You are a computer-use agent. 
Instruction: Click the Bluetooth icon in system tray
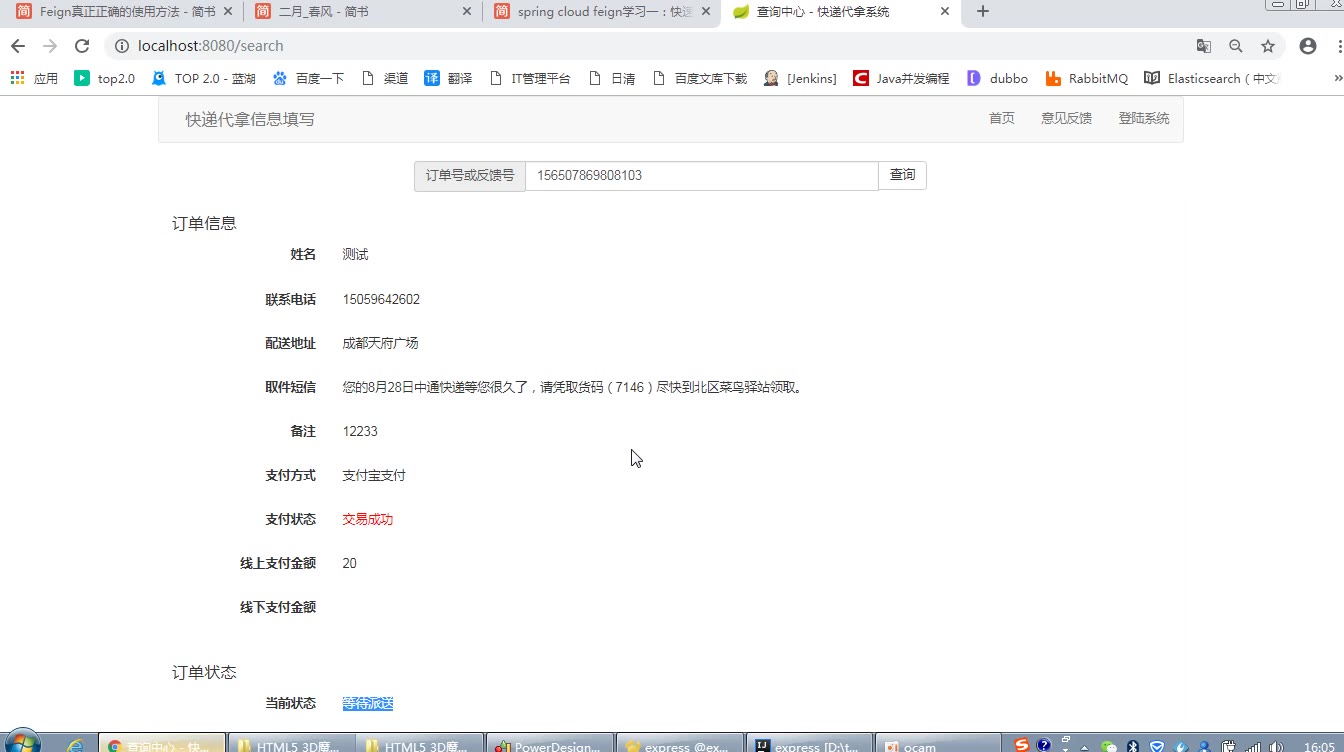(1133, 746)
